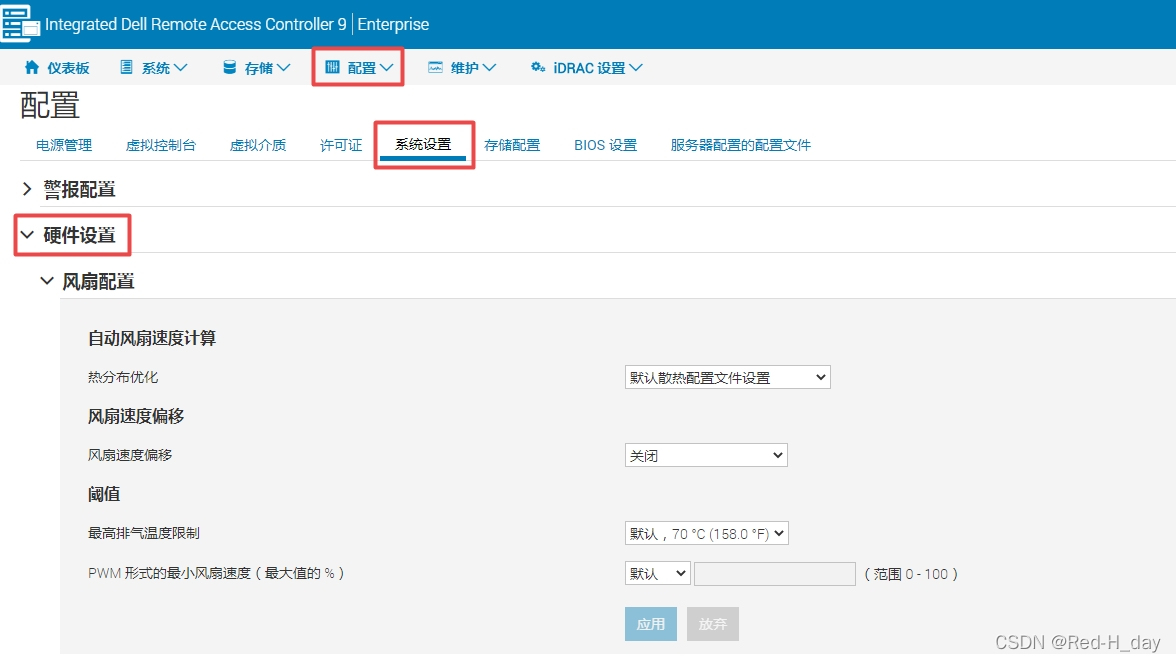Image resolution: width=1176 pixels, height=662 pixels.
Task: Click the PWM 形式的最小风扇速度 label
Action: 216,573
